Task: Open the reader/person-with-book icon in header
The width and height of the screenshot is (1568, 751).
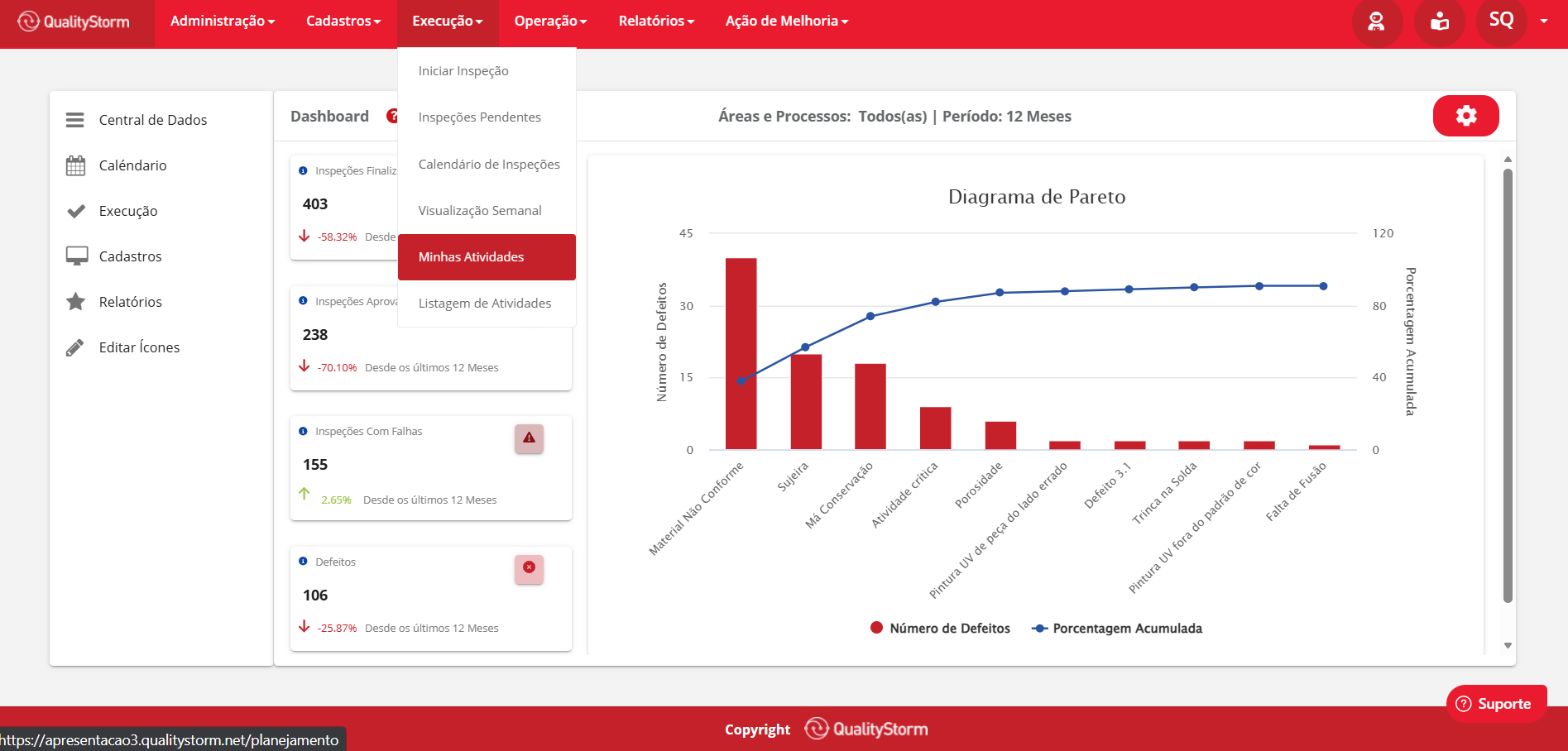Action: pyautogui.click(x=1440, y=22)
